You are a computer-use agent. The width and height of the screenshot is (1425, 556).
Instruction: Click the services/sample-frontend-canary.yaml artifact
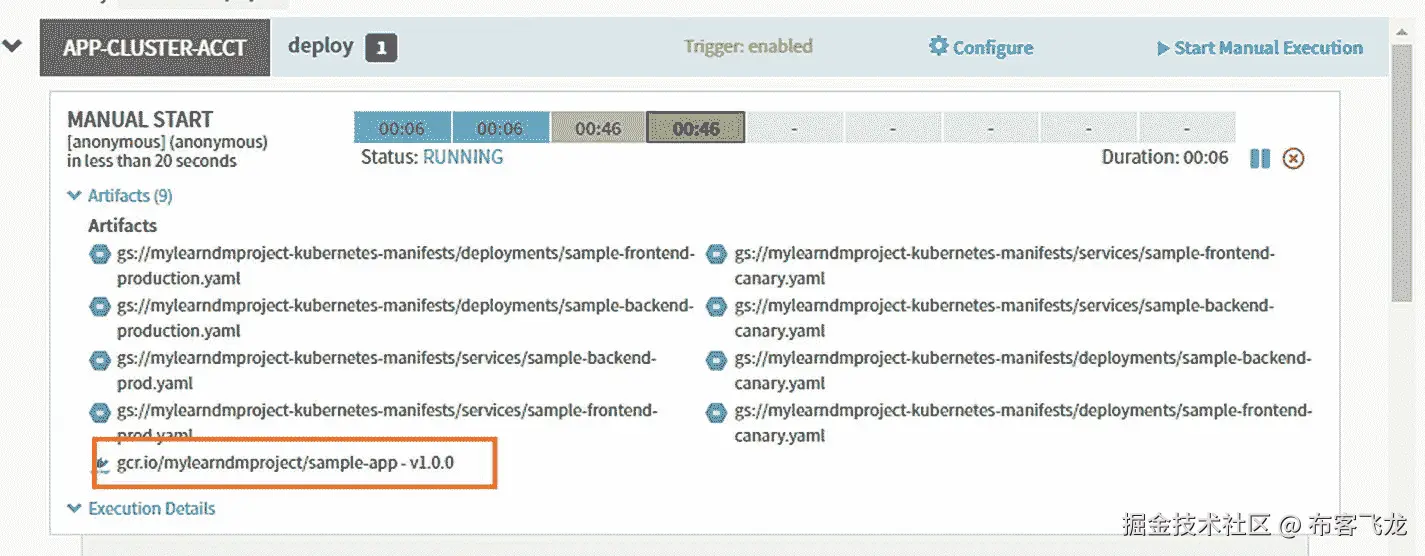pos(1005,266)
